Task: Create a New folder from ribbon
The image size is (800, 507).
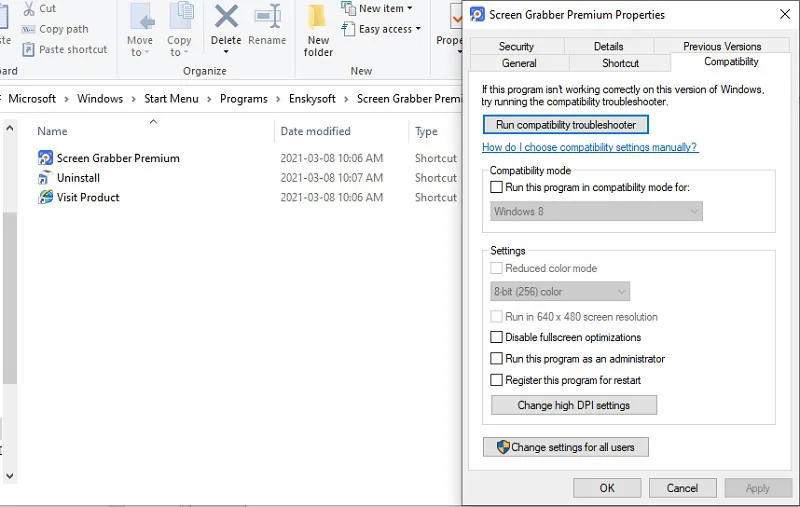Action: click(x=318, y=30)
